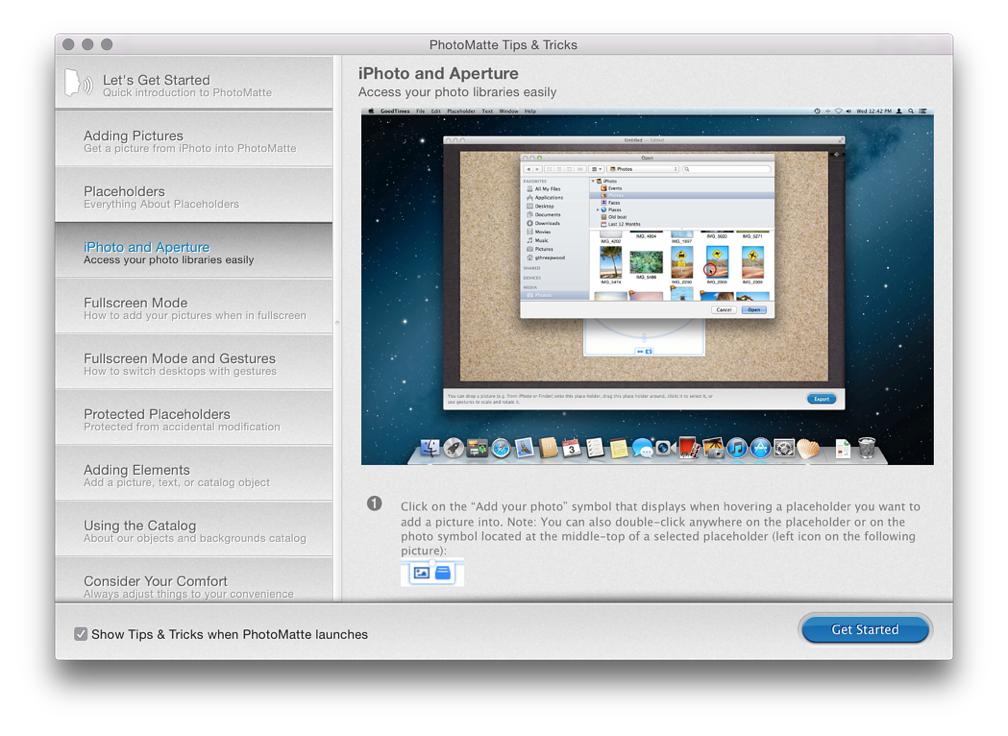1008x736 pixels.
Task: Select iPhoto and Aperture in the sidebar list
Action: point(194,251)
